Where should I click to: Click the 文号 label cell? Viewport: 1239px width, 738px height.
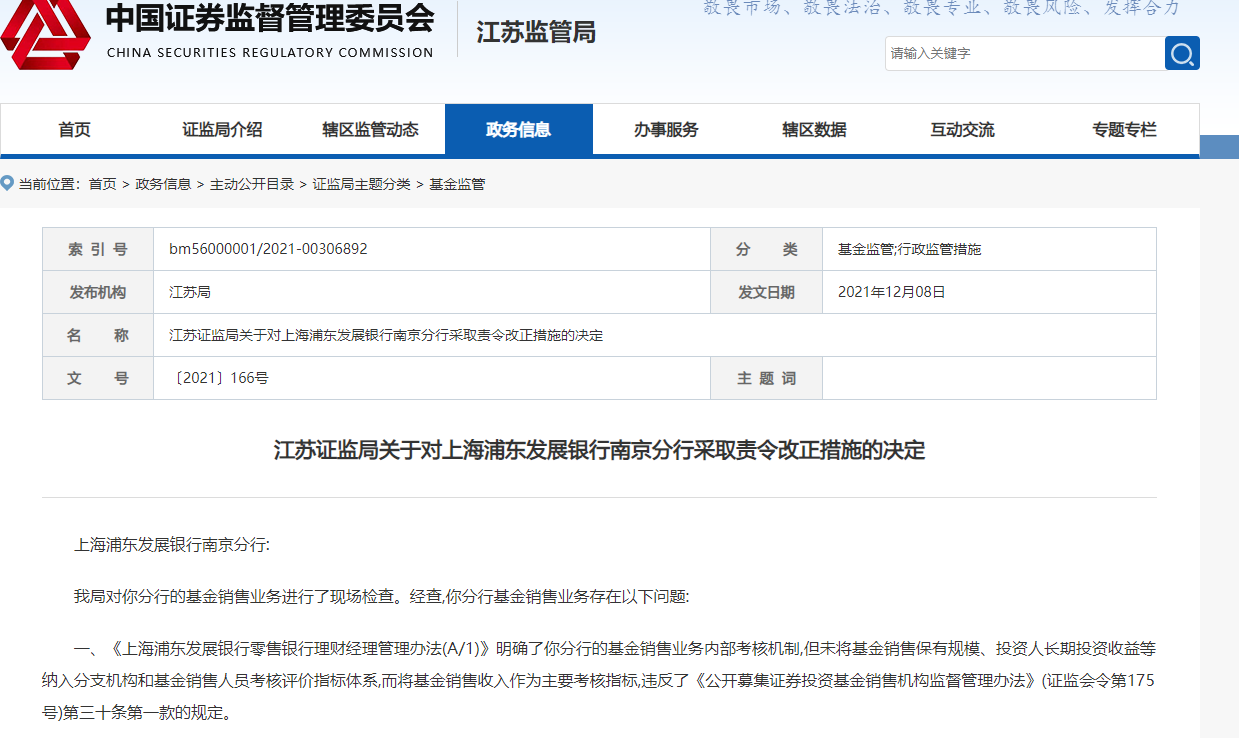click(98, 378)
